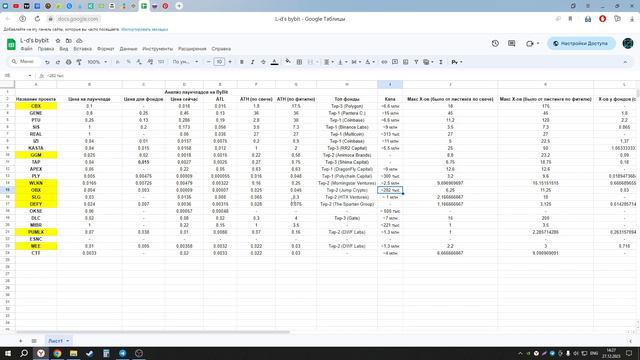Insert a chart from toolbar

click(405, 62)
